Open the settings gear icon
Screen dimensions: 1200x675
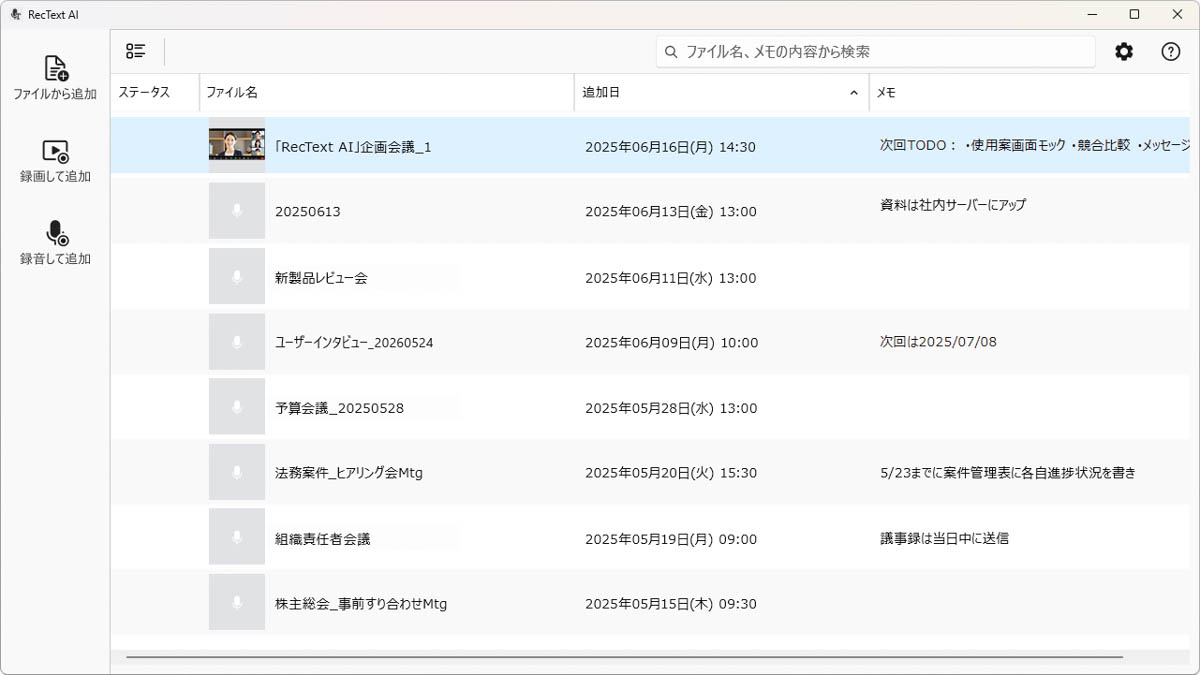(1124, 52)
